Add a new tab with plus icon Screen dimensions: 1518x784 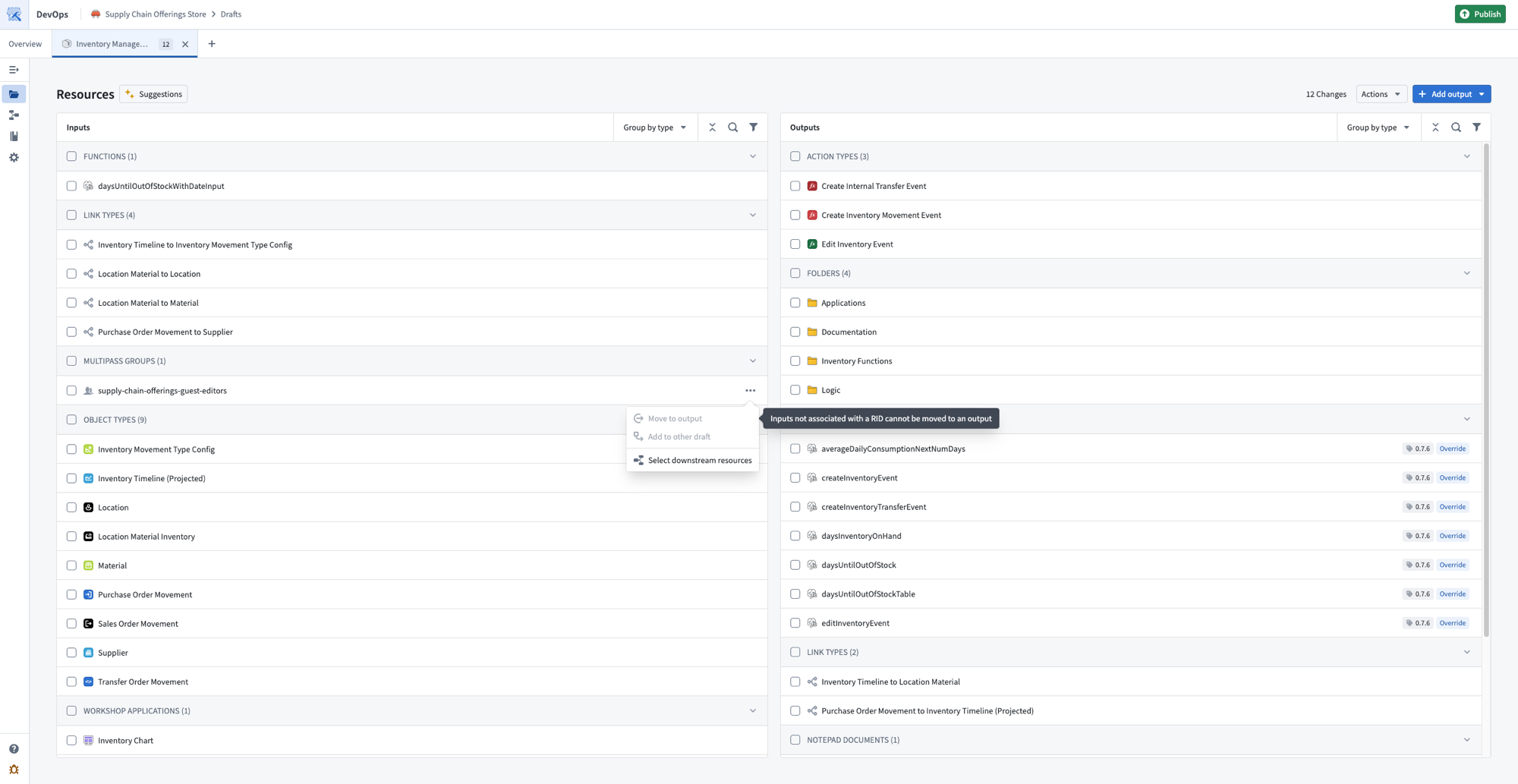coord(212,44)
